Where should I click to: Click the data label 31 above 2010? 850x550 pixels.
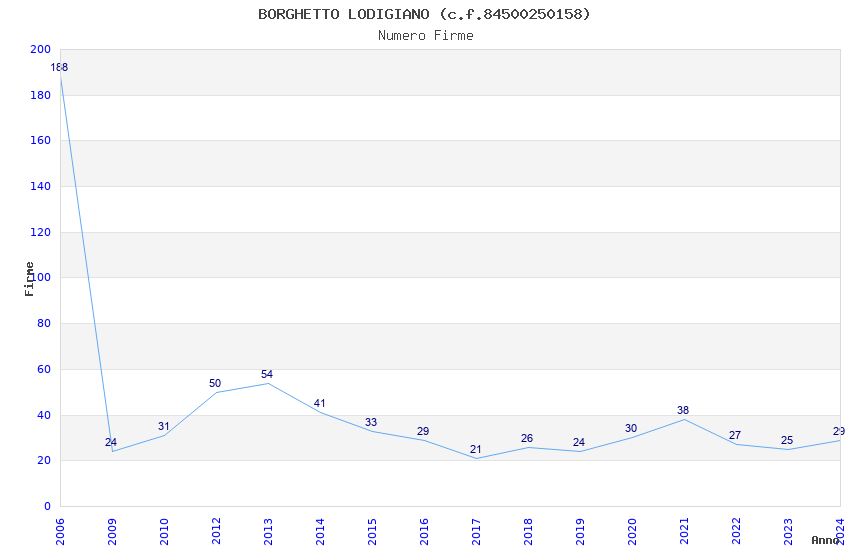click(x=164, y=426)
